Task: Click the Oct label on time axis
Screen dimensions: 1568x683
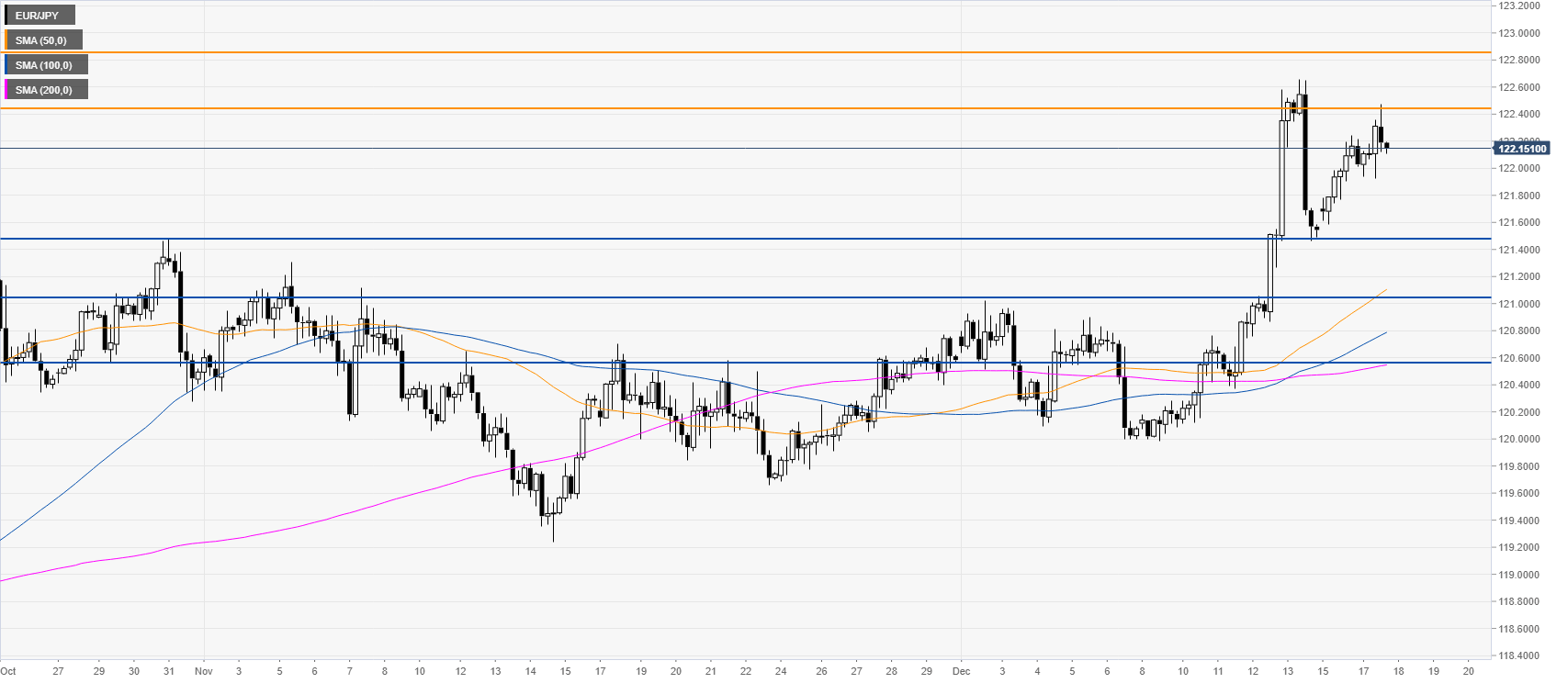Action: click(8, 671)
